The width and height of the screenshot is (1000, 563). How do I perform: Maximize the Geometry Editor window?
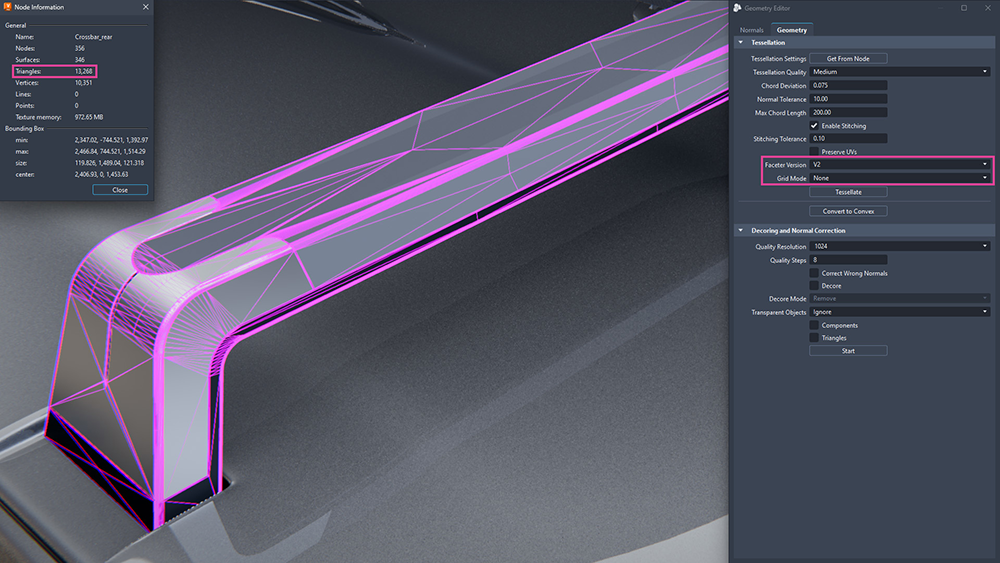click(x=964, y=8)
